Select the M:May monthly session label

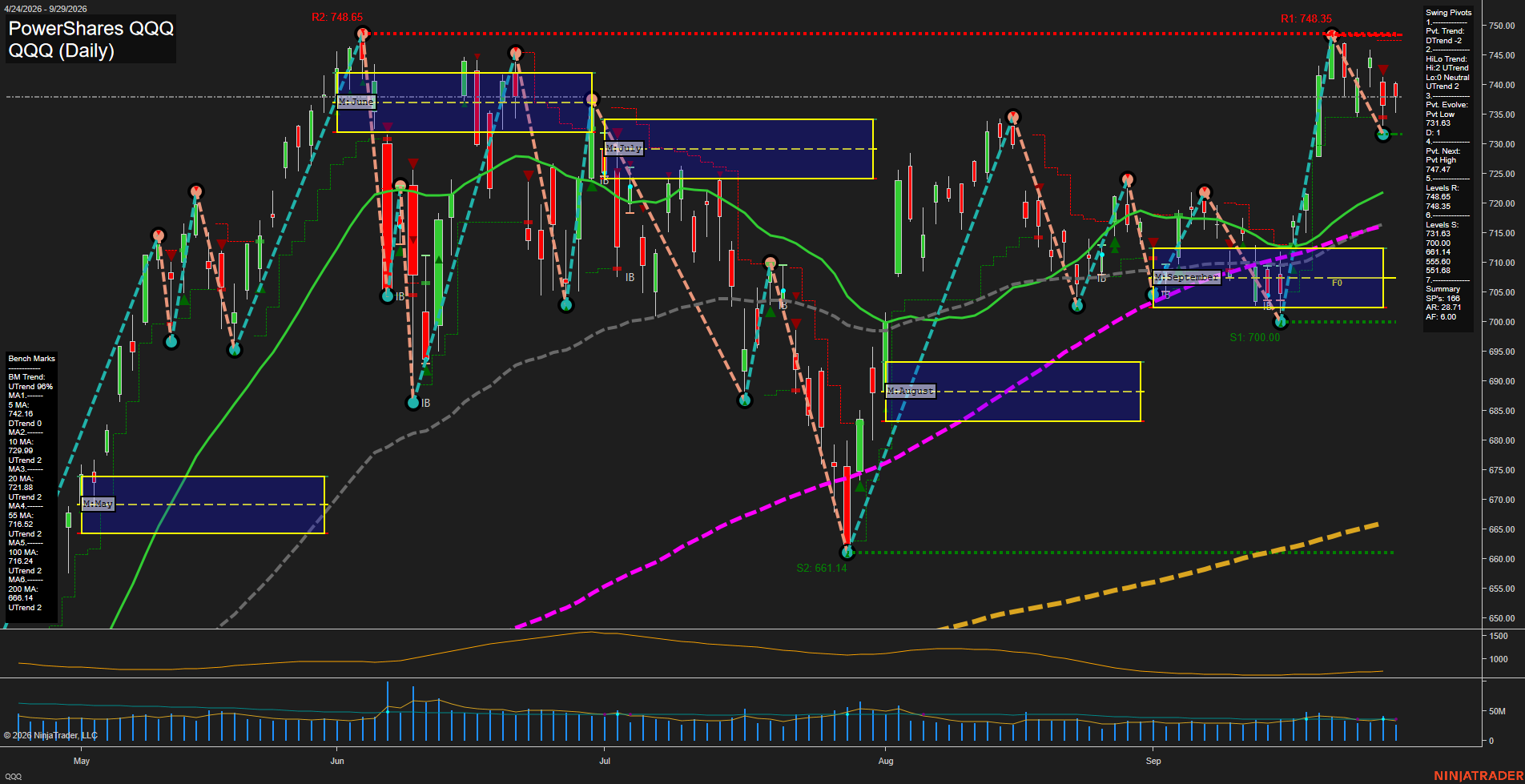click(x=99, y=504)
